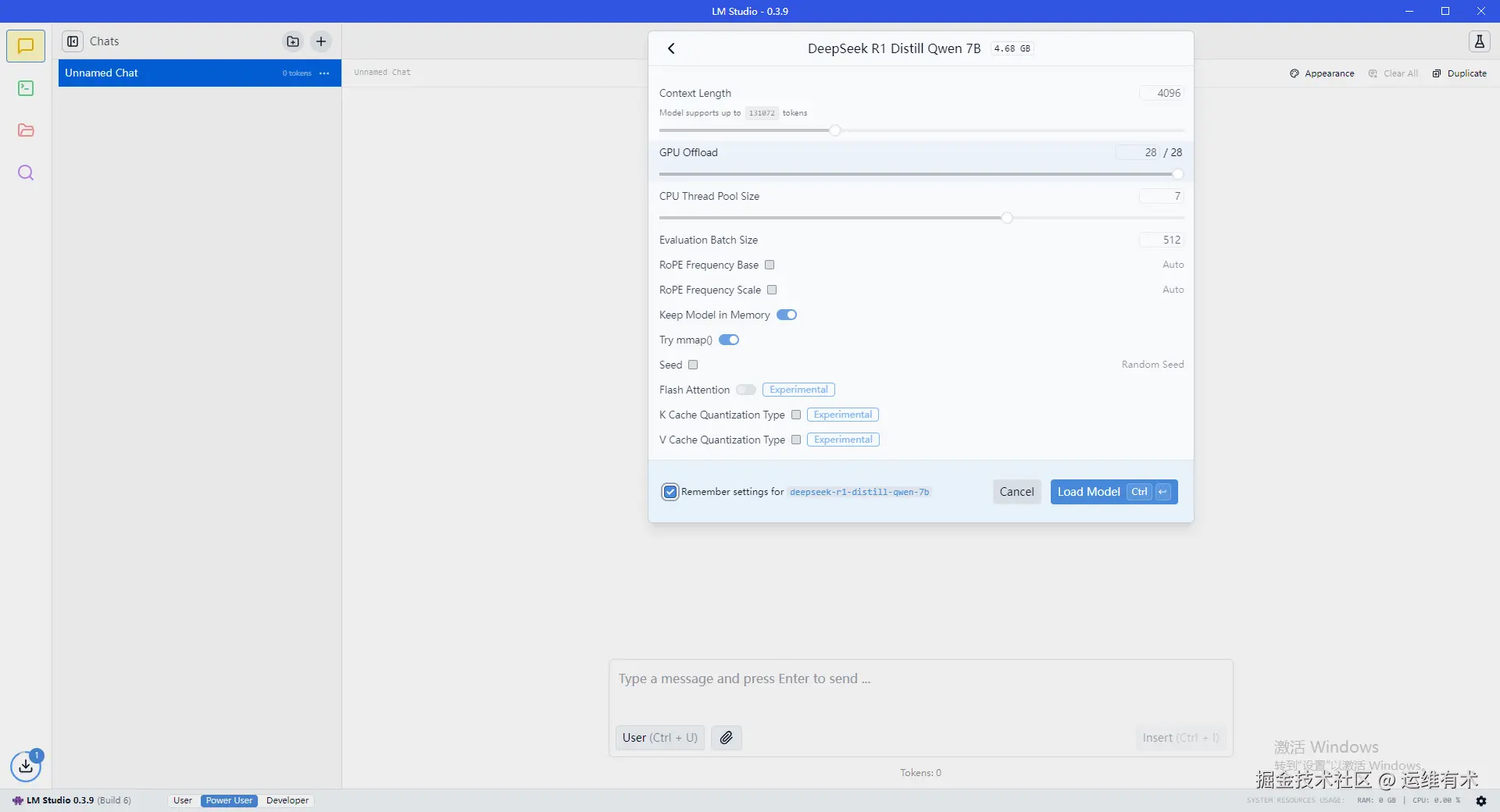Image resolution: width=1500 pixels, height=812 pixels.
Task: Open My Models folder sidebar icon
Action: pos(26,130)
